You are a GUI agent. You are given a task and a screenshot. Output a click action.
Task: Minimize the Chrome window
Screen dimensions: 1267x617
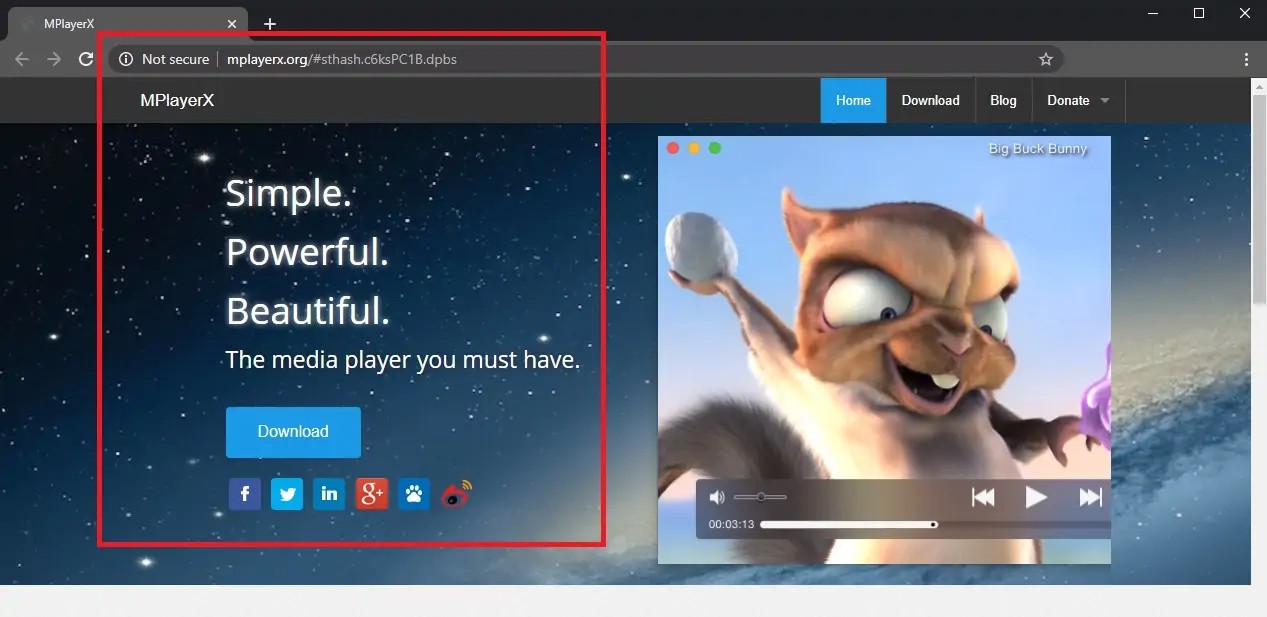pyautogui.click(x=1151, y=13)
